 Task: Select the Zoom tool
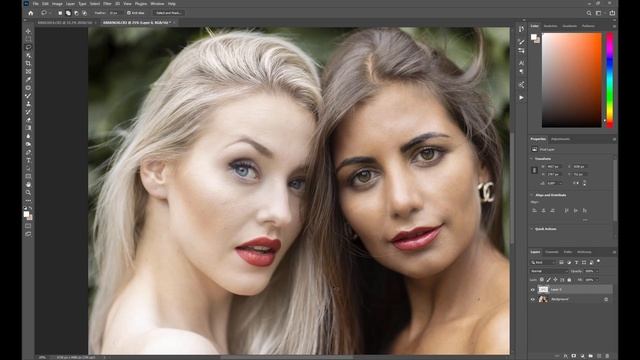[x=28, y=193]
